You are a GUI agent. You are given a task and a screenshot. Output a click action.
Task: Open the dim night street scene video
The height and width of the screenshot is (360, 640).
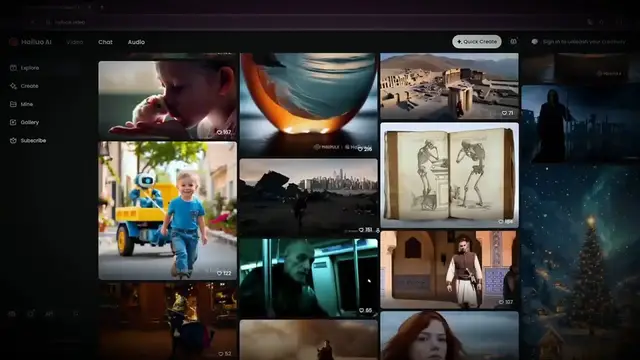pyautogui.click(x=167, y=321)
